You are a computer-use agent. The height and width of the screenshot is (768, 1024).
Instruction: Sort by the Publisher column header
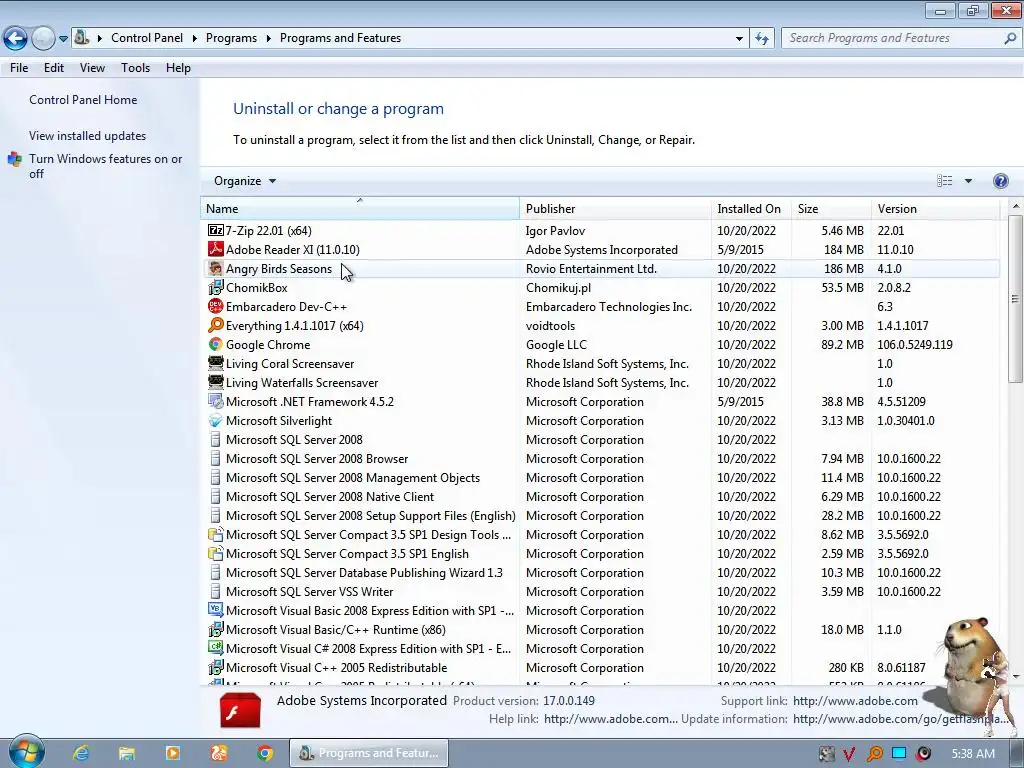(615, 209)
